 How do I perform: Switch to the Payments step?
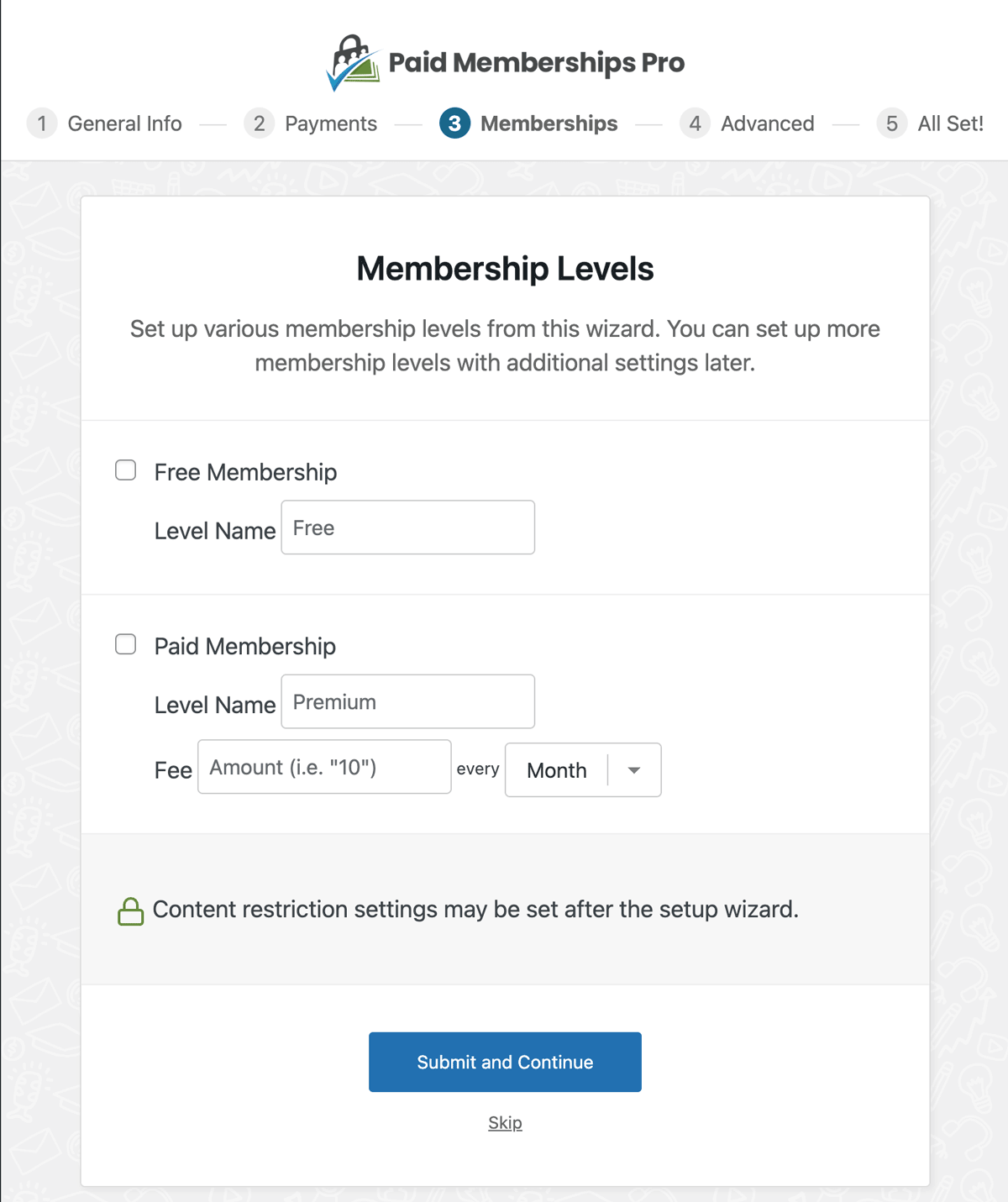pyautogui.click(x=330, y=123)
